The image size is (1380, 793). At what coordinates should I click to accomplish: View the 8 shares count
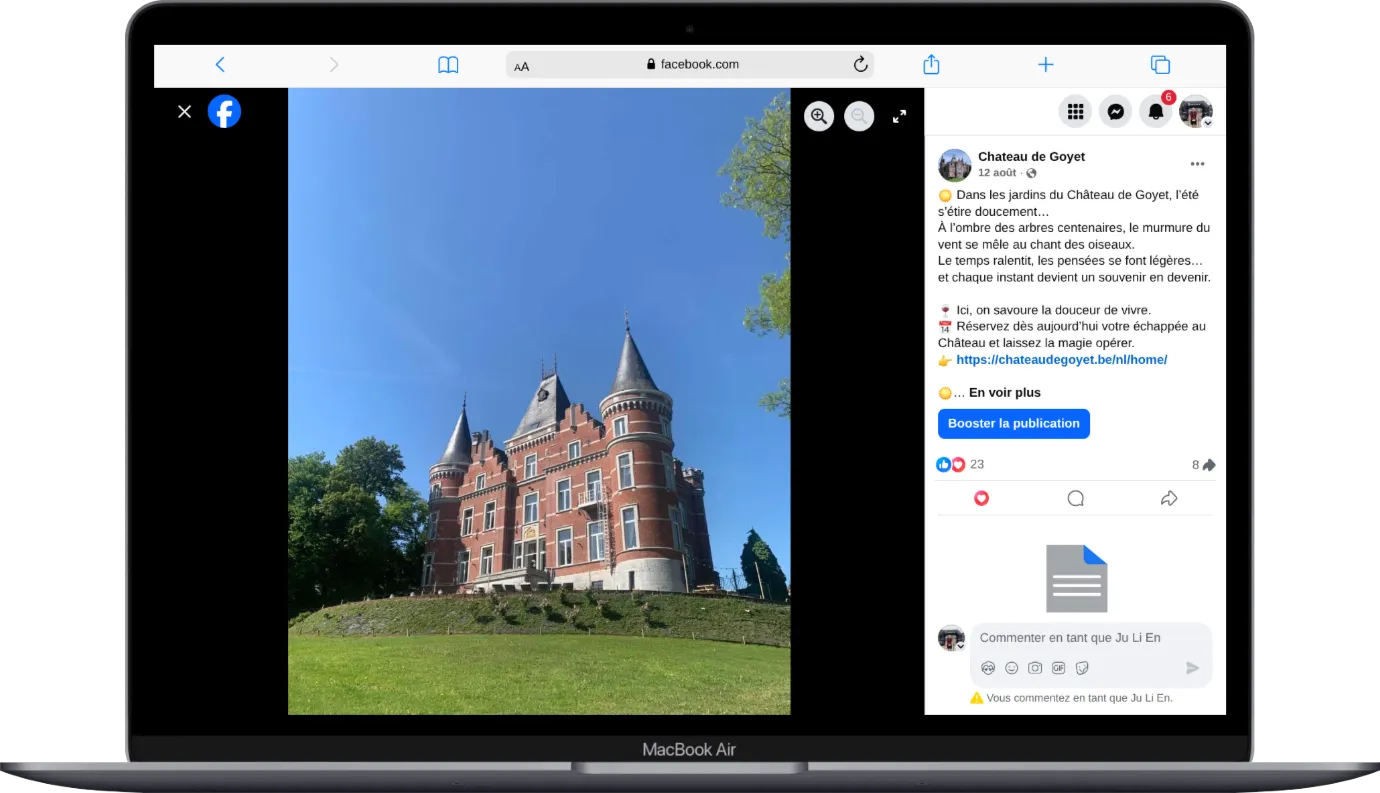coord(1203,465)
